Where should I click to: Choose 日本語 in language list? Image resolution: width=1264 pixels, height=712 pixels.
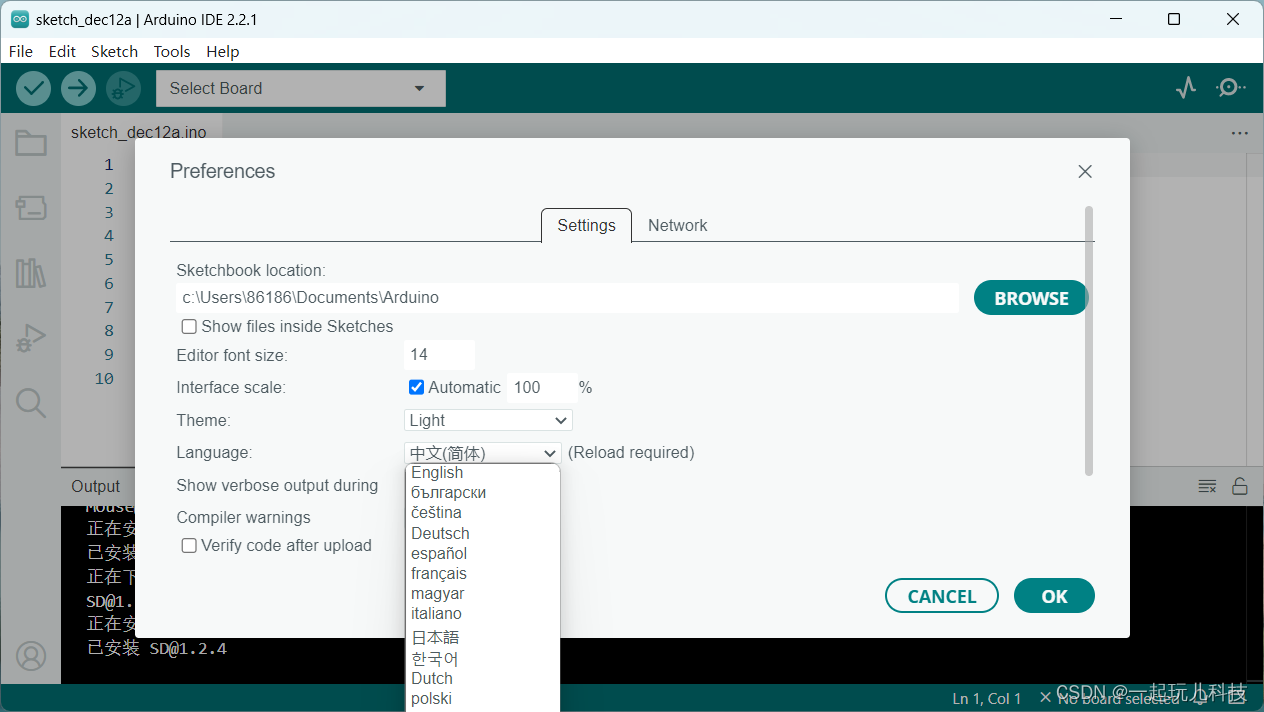[482, 637]
